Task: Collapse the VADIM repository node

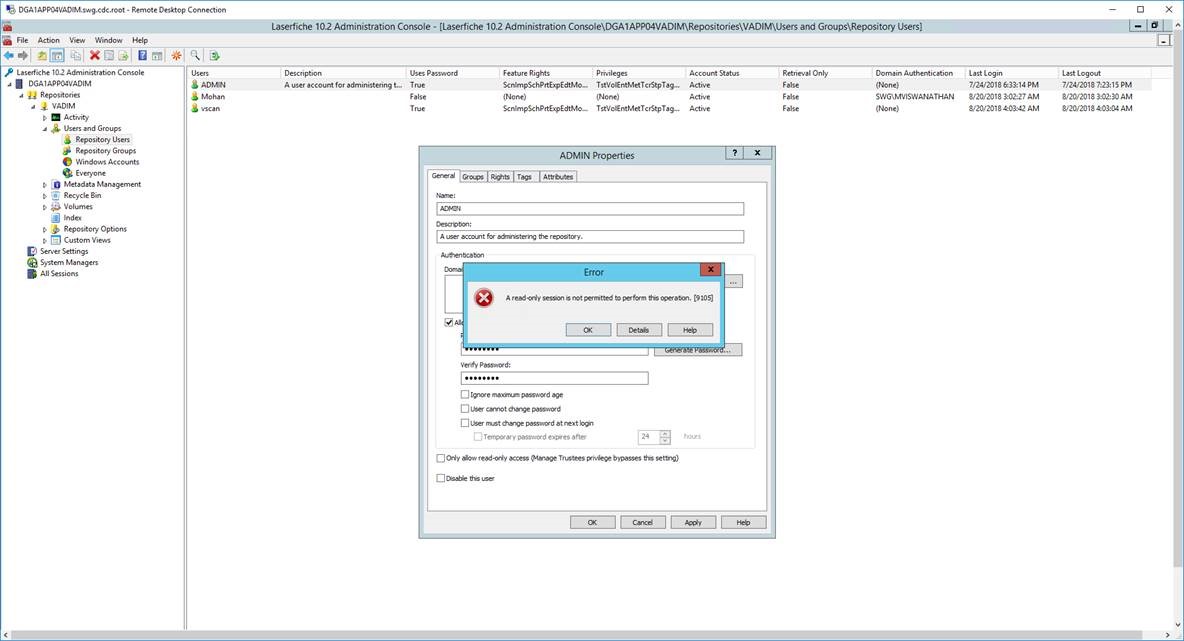Action: [x=33, y=107]
